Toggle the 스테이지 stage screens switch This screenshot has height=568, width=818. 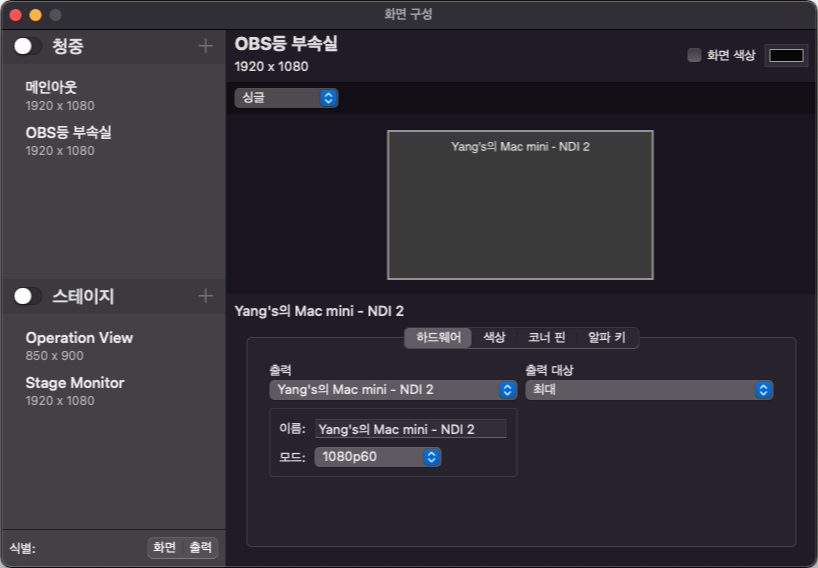tap(27, 296)
